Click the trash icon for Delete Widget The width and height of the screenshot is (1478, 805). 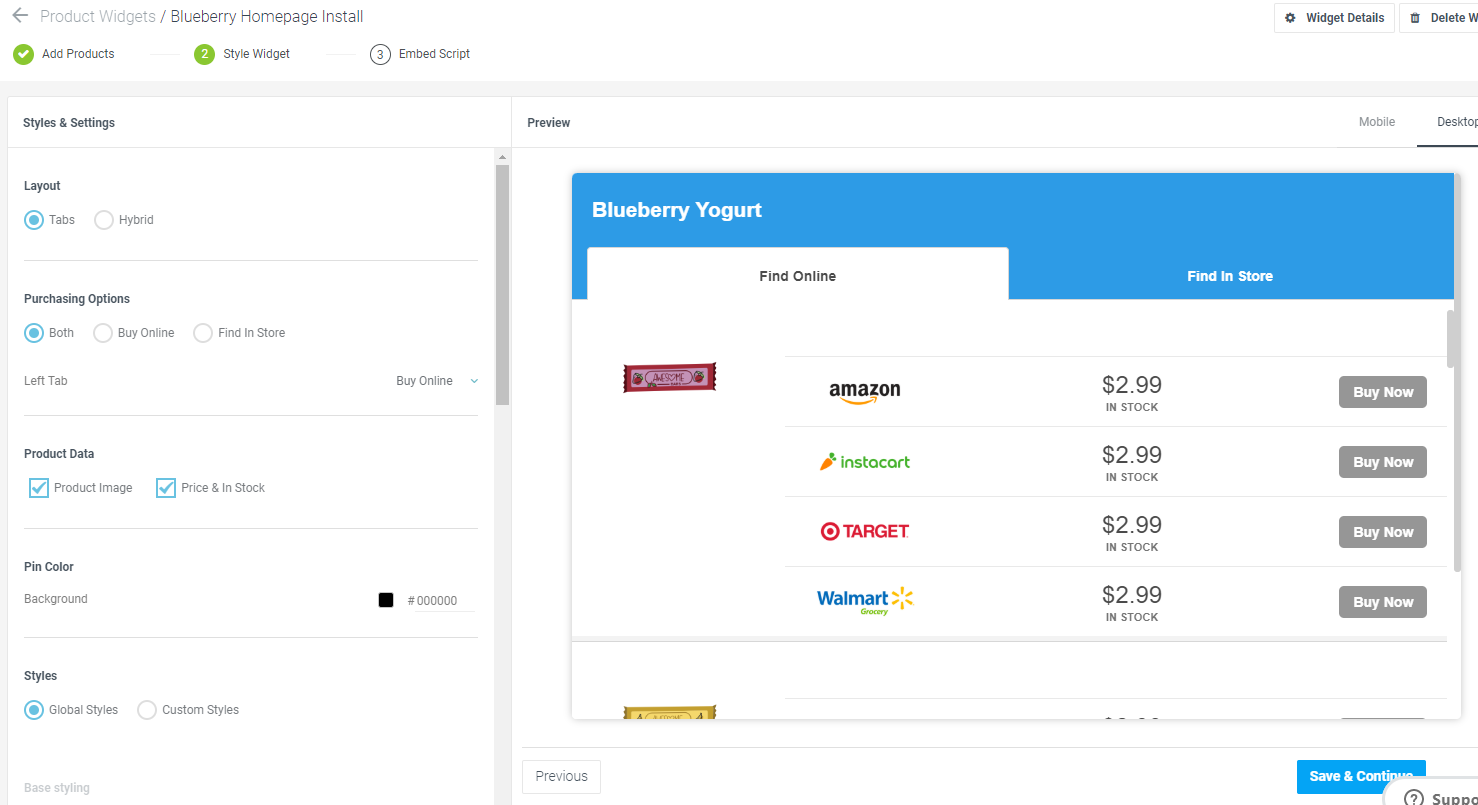tap(1415, 18)
